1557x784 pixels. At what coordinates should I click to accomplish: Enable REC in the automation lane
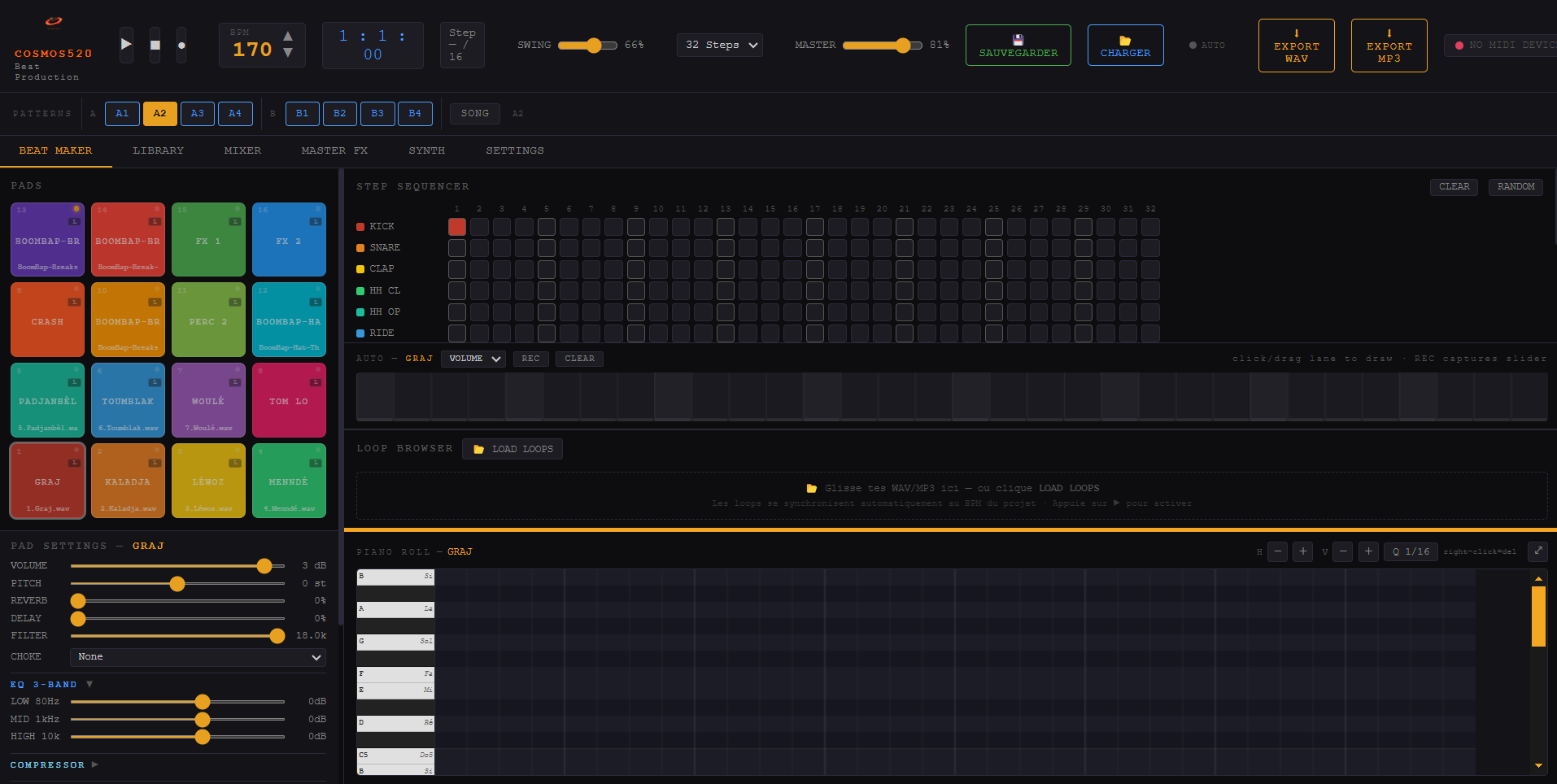(530, 359)
